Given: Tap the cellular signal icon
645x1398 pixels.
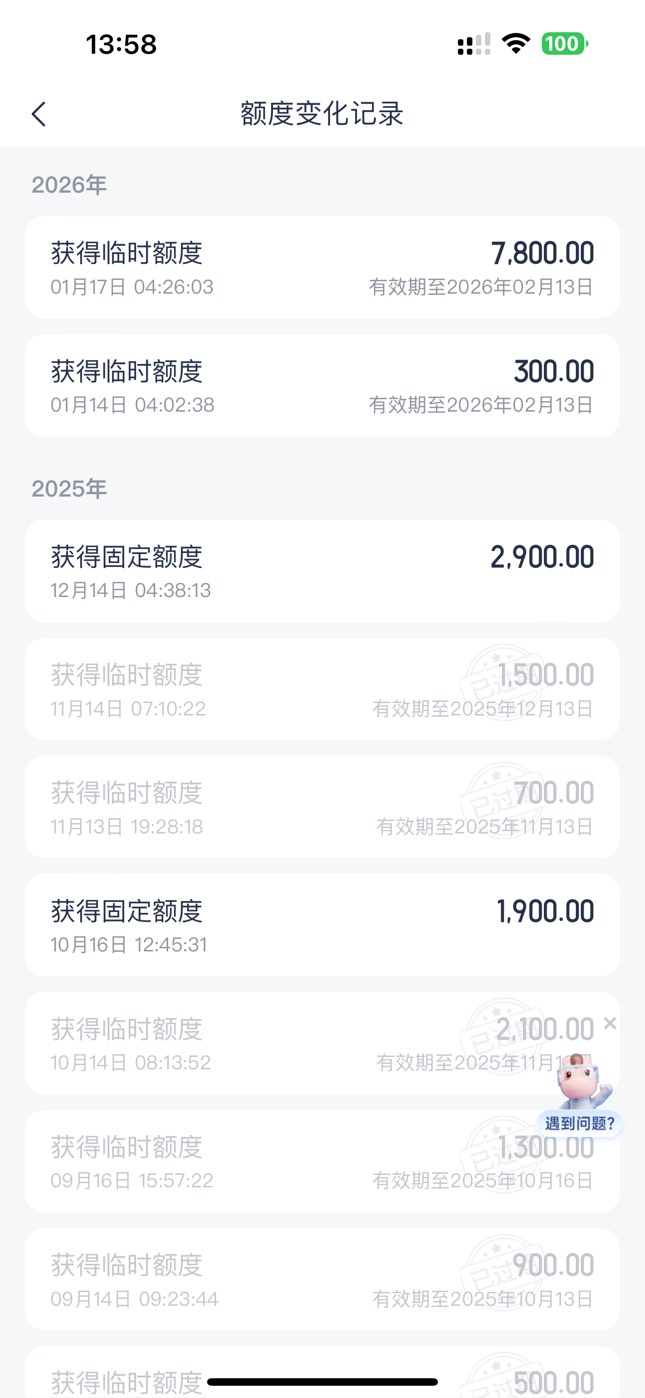Looking at the screenshot, I should [473, 44].
